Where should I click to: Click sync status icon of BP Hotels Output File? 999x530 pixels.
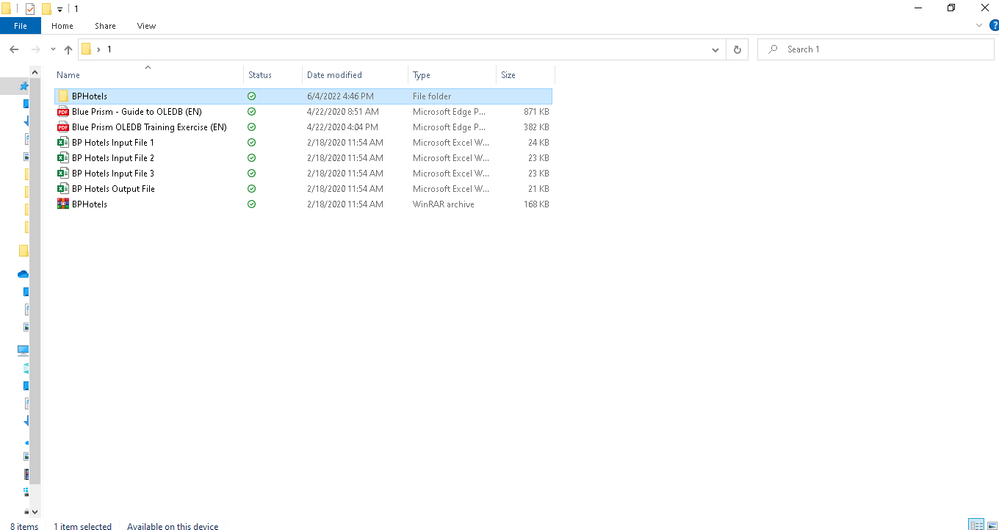coord(252,189)
